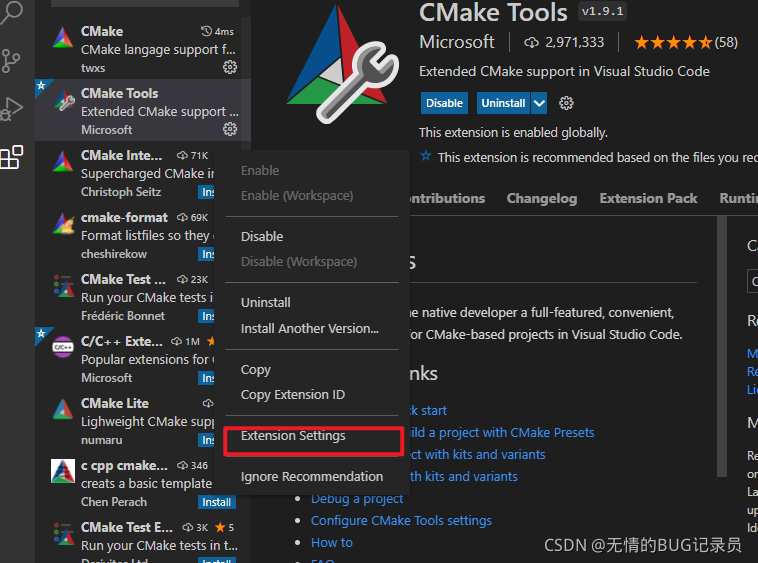Click the download count cloud icon 2,971,333
This screenshot has width=758, height=563.
pyautogui.click(x=531, y=43)
